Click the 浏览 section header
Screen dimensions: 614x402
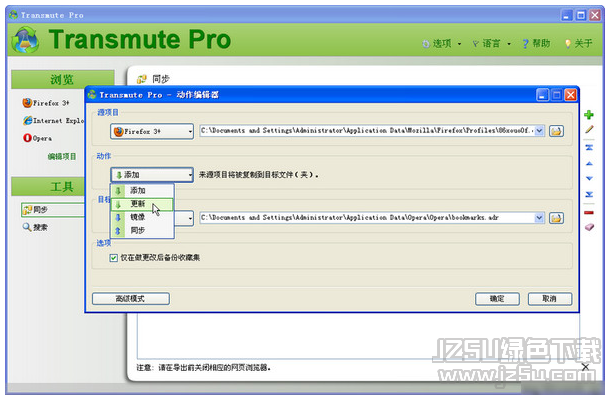(63, 79)
